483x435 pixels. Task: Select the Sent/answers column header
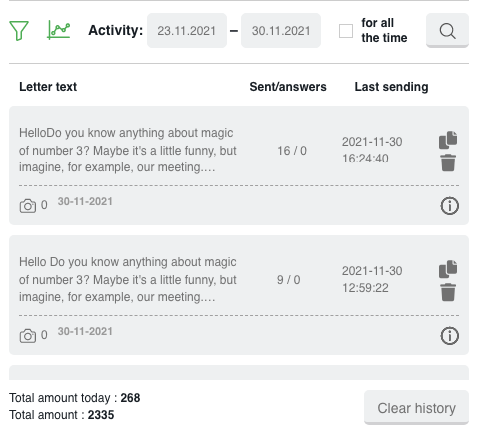[288, 87]
